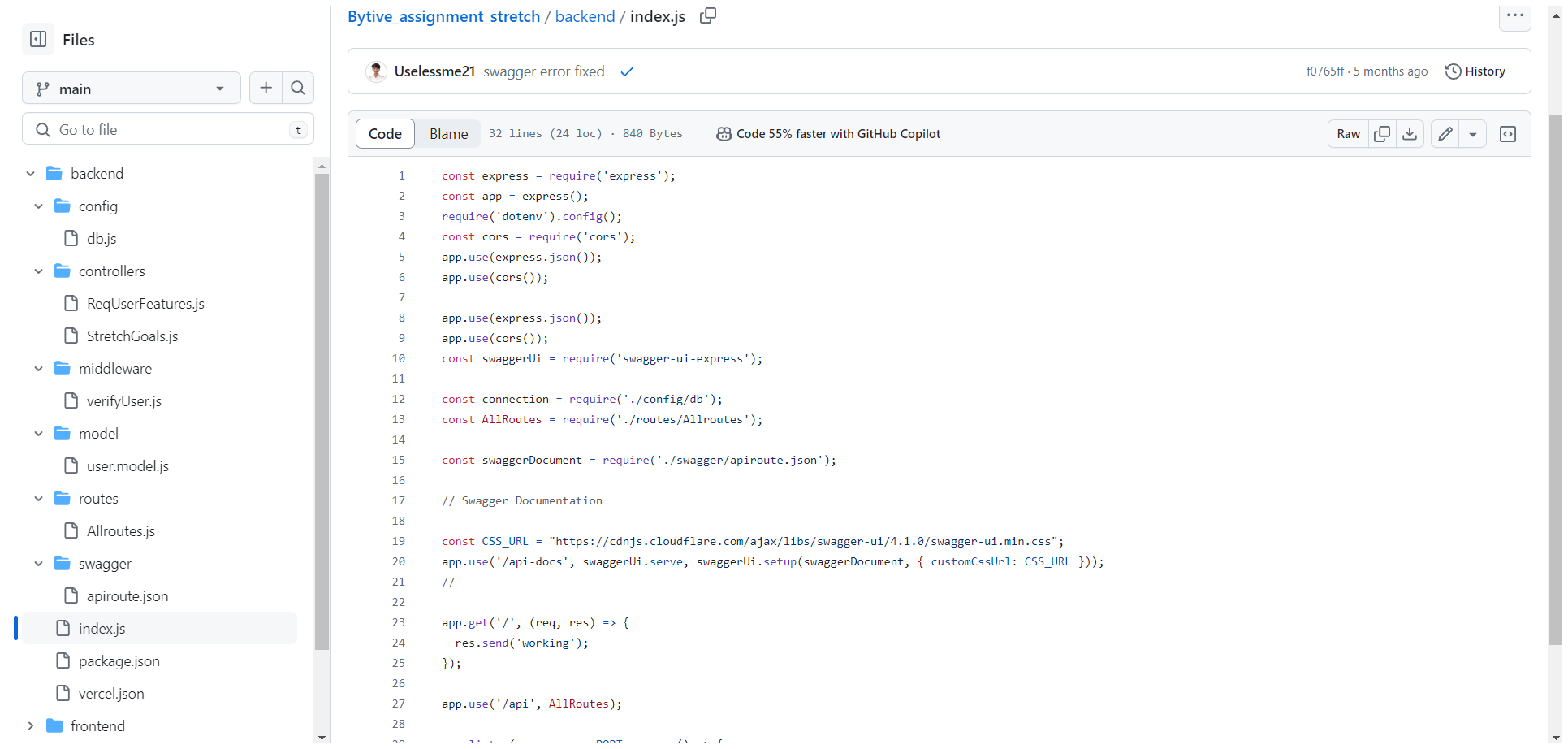Edit this file pencil icon
Viewport: 1568px width, 749px height.
coord(1445,134)
